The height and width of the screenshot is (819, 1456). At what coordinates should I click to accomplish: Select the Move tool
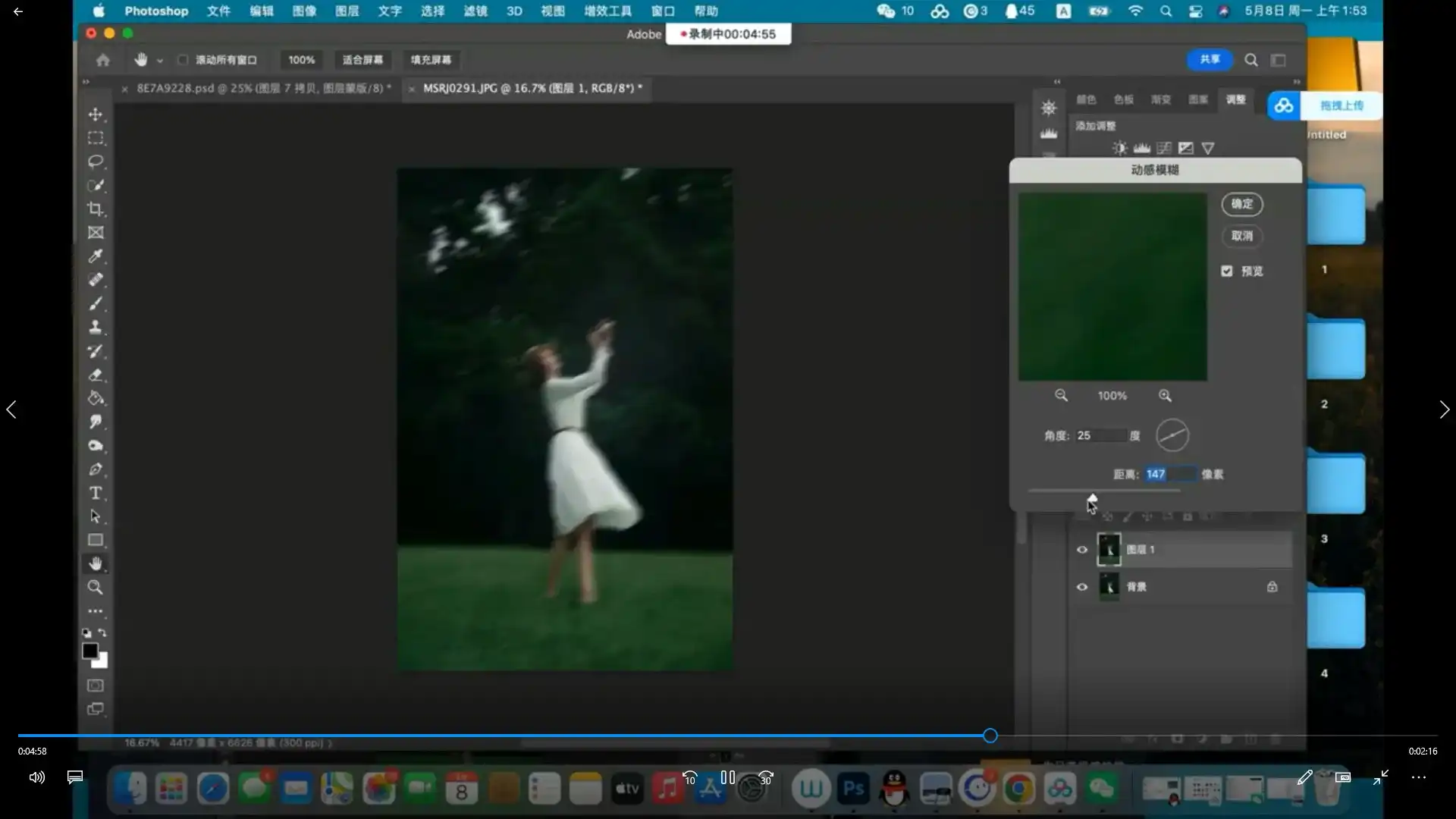(x=96, y=115)
